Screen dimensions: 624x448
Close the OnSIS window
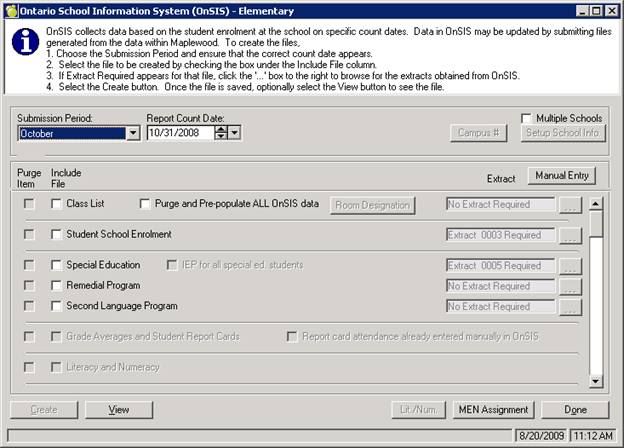tap(612, 11)
